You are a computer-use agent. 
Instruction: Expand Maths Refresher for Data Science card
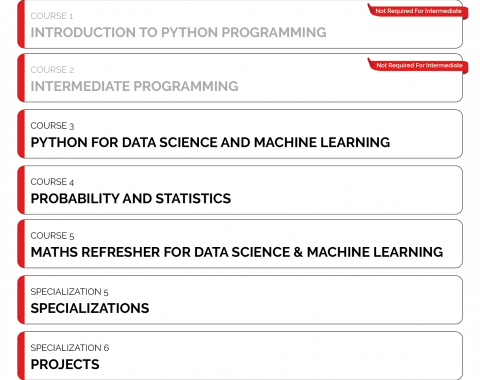[x=240, y=244]
